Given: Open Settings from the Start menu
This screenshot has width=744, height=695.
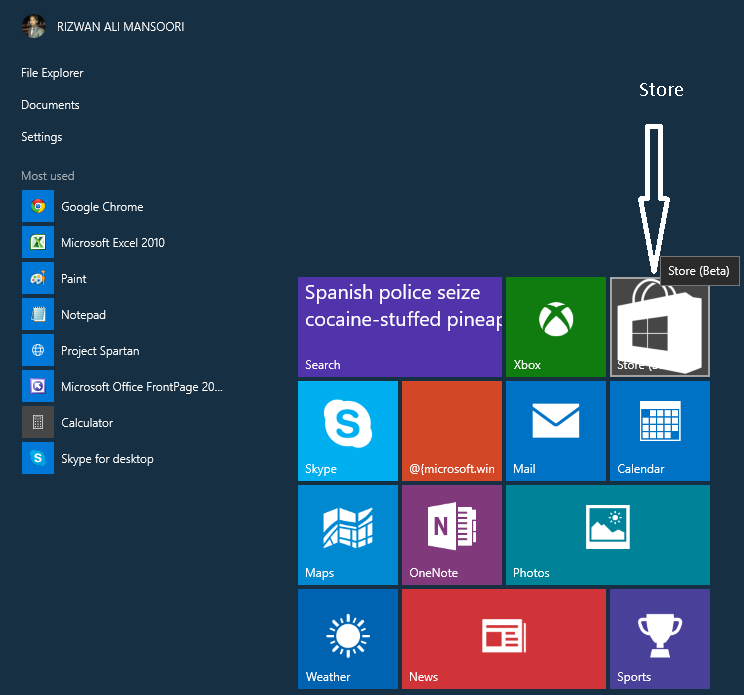Looking at the screenshot, I should tap(42, 137).
